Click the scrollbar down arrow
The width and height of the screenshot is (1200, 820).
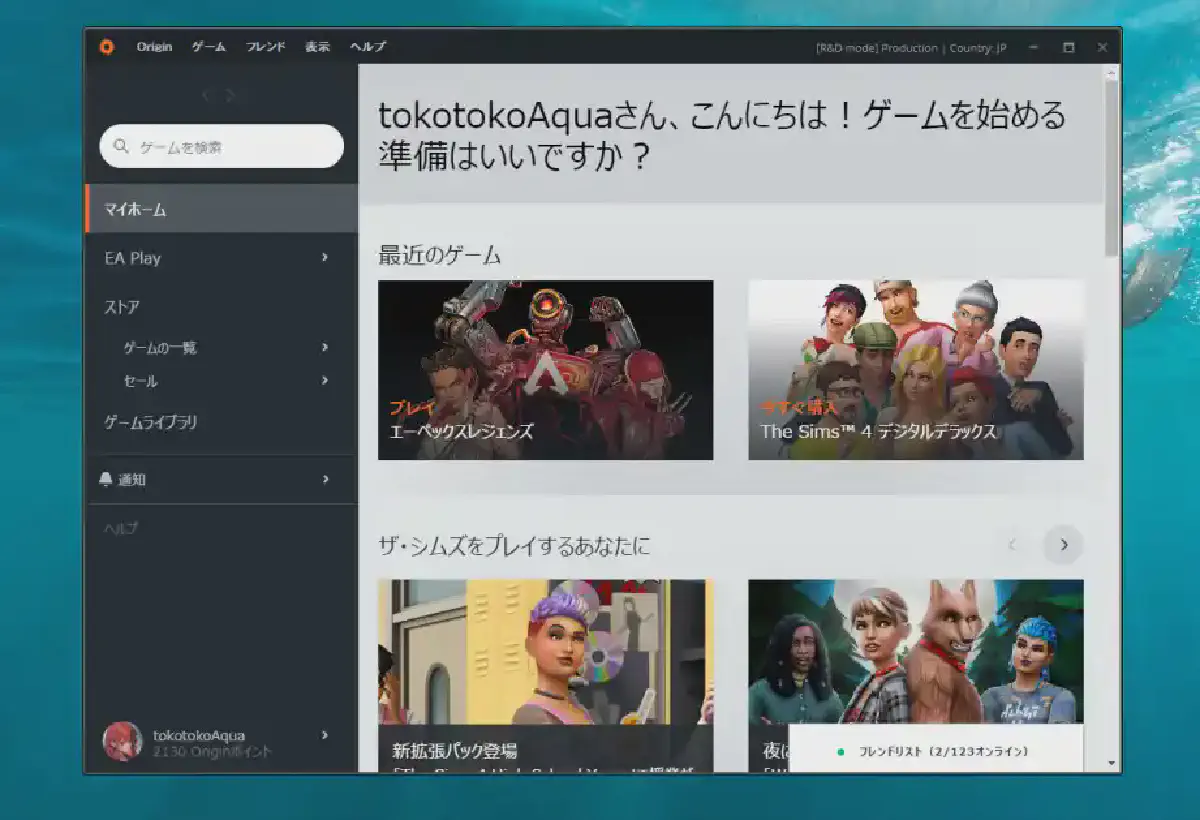[1111, 764]
